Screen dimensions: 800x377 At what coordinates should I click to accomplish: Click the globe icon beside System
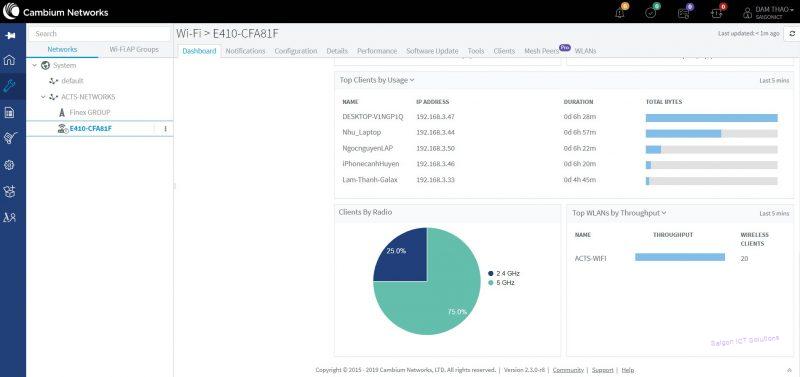click(45, 65)
